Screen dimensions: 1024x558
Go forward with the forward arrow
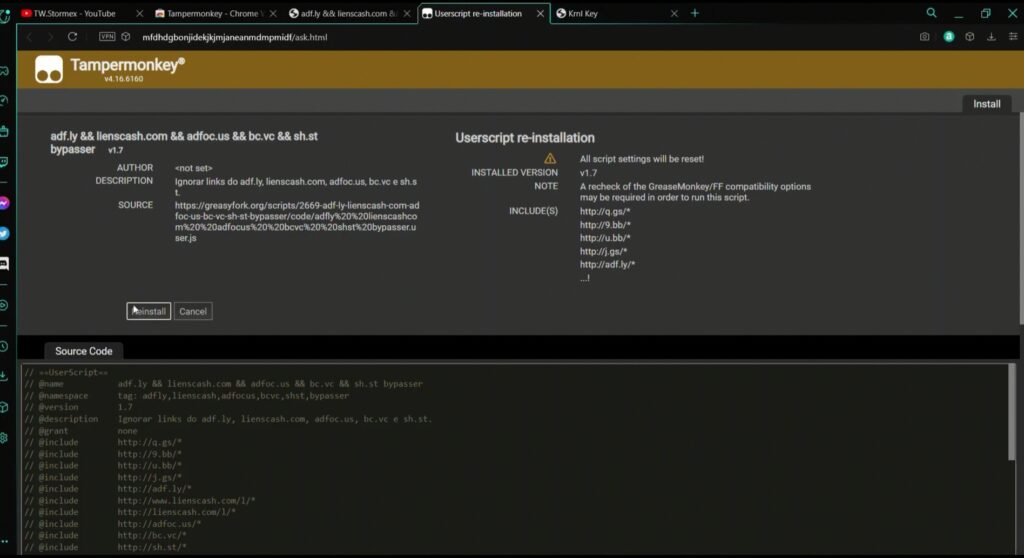coord(50,37)
